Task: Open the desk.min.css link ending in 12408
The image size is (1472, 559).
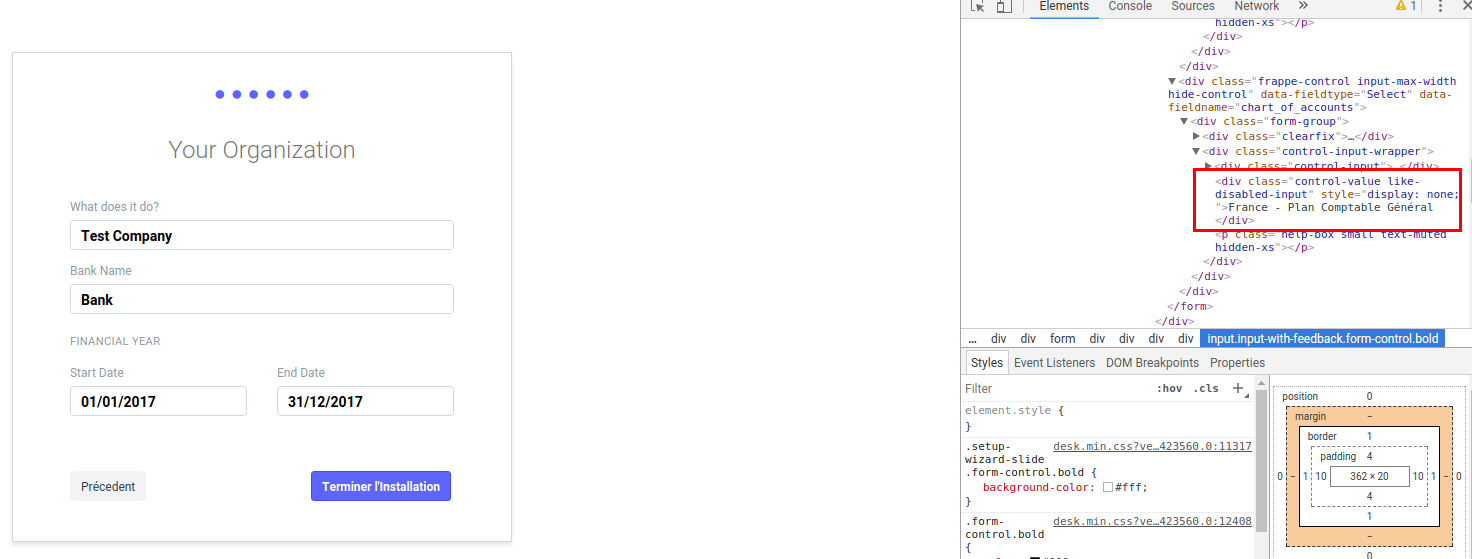Action: (1152, 521)
